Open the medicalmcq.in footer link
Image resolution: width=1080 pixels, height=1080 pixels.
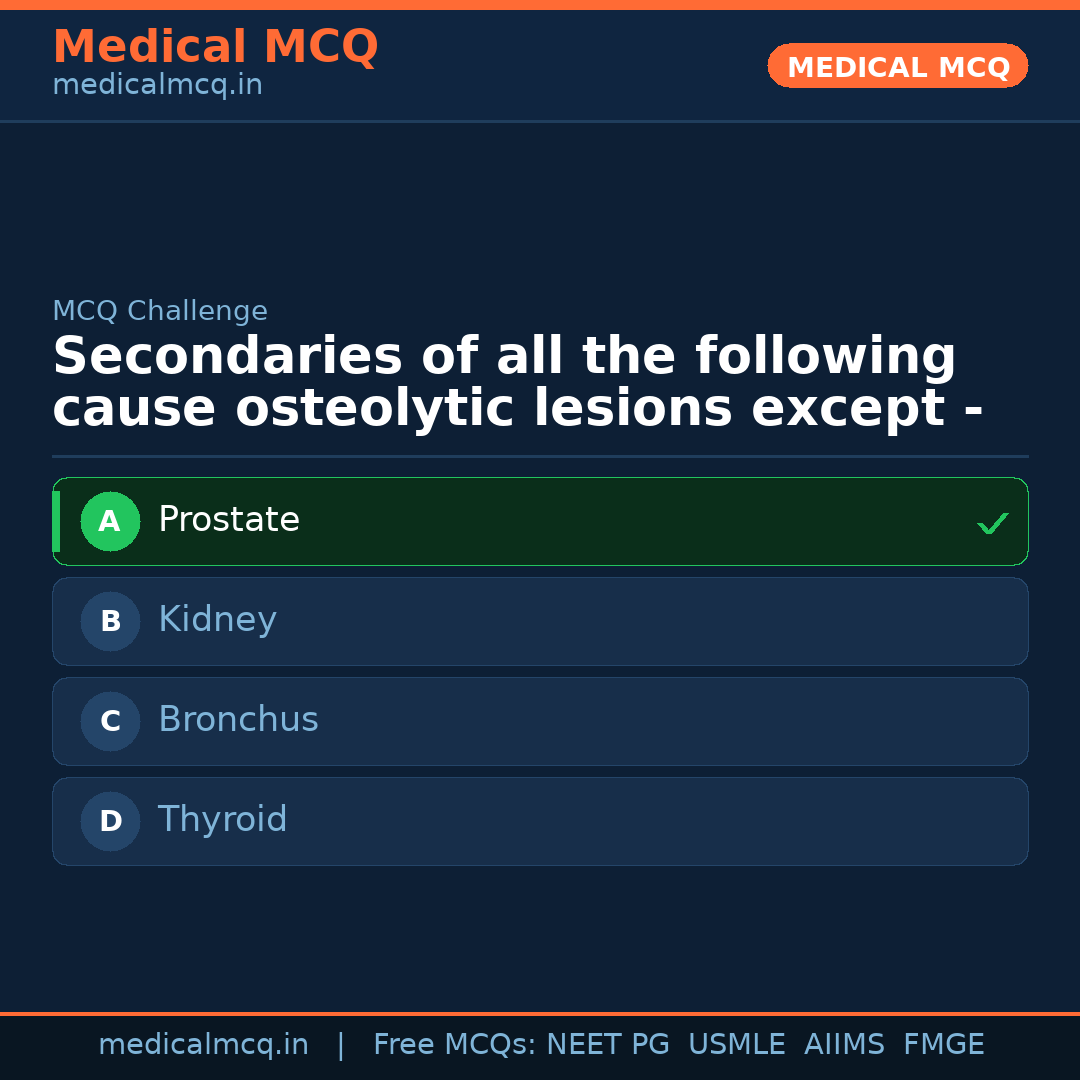click(204, 1043)
